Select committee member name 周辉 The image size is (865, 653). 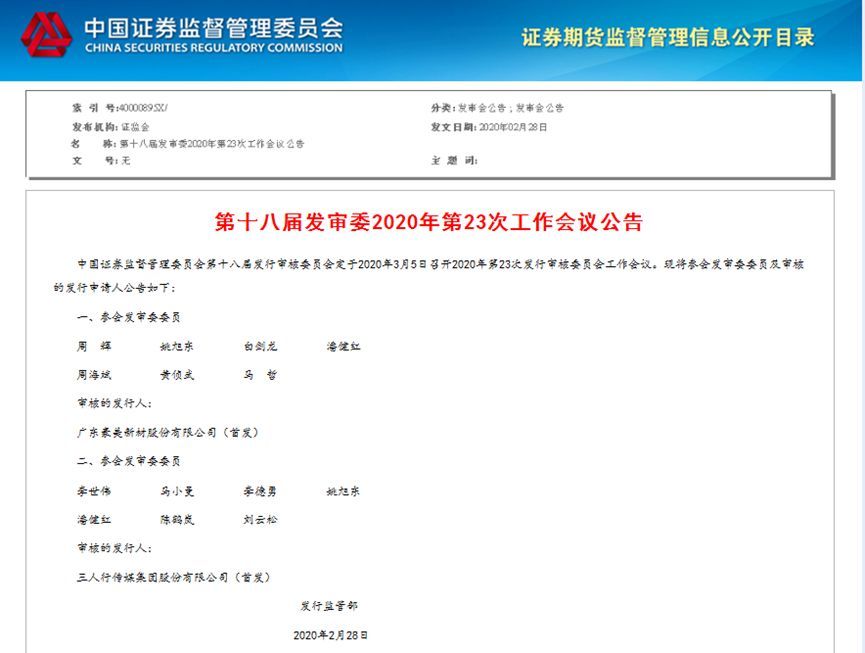94,346
